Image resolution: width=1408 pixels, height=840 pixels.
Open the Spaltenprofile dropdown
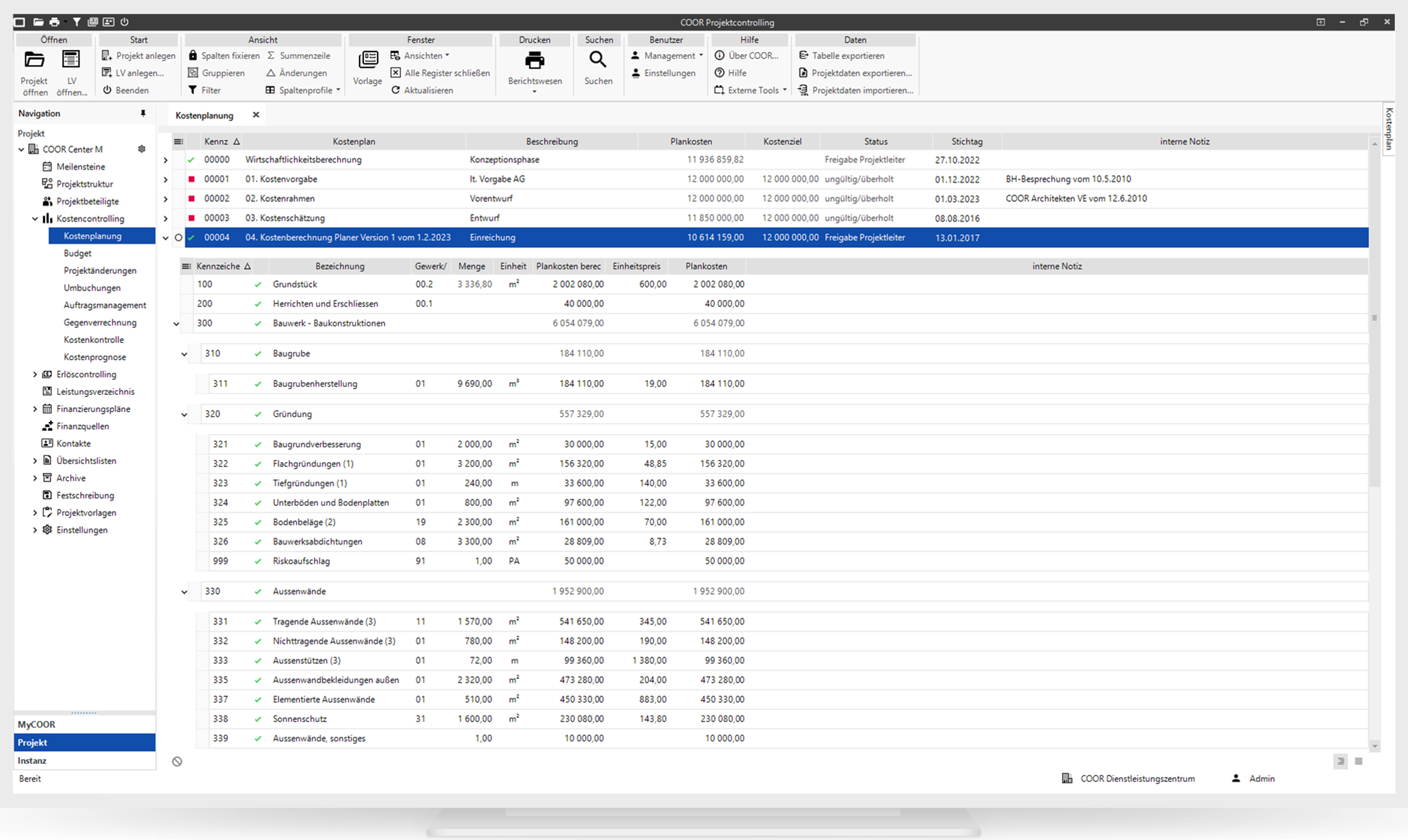(x=303, y=90)
